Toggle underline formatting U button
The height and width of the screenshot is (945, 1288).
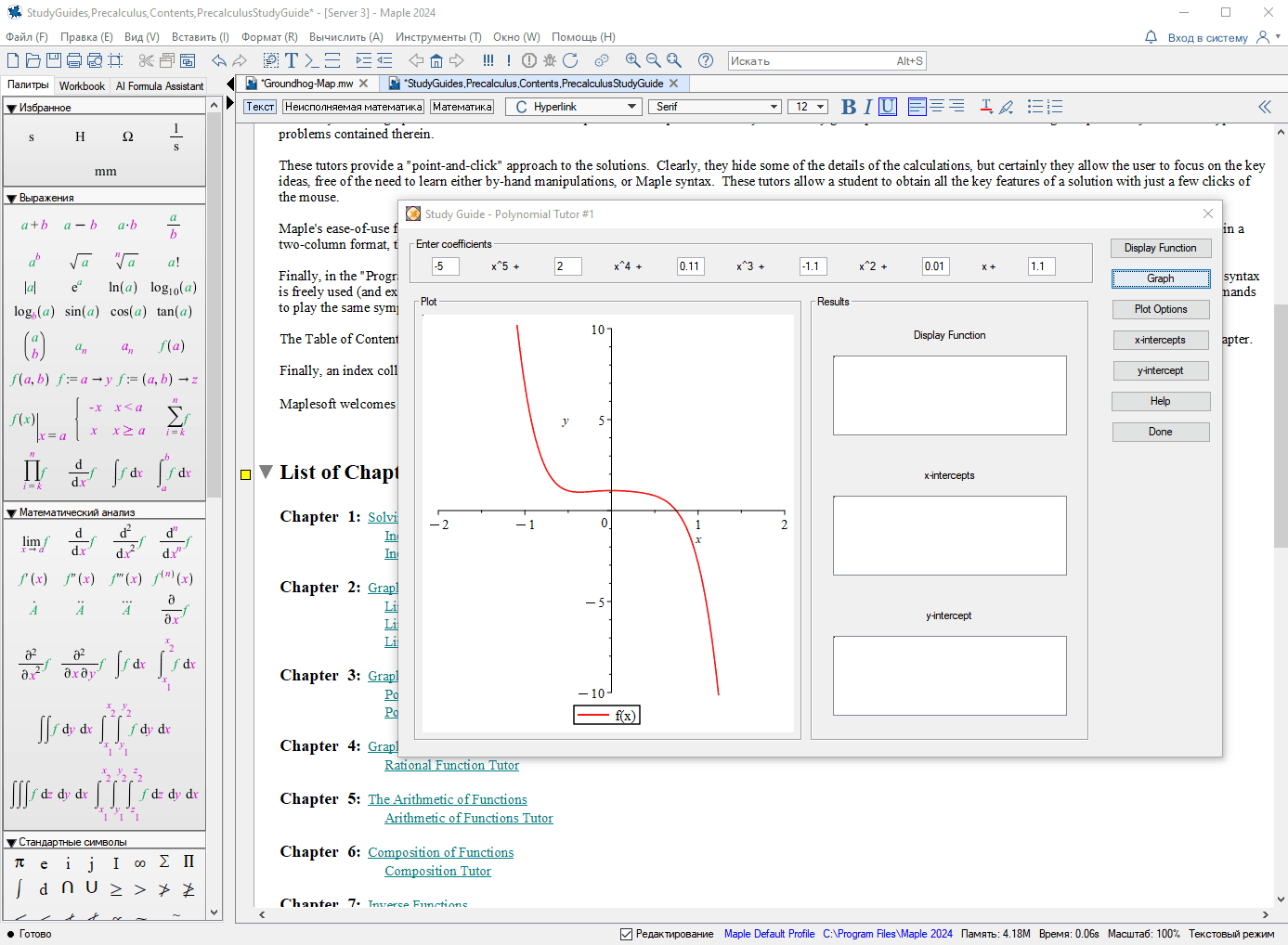pos(888,107)
